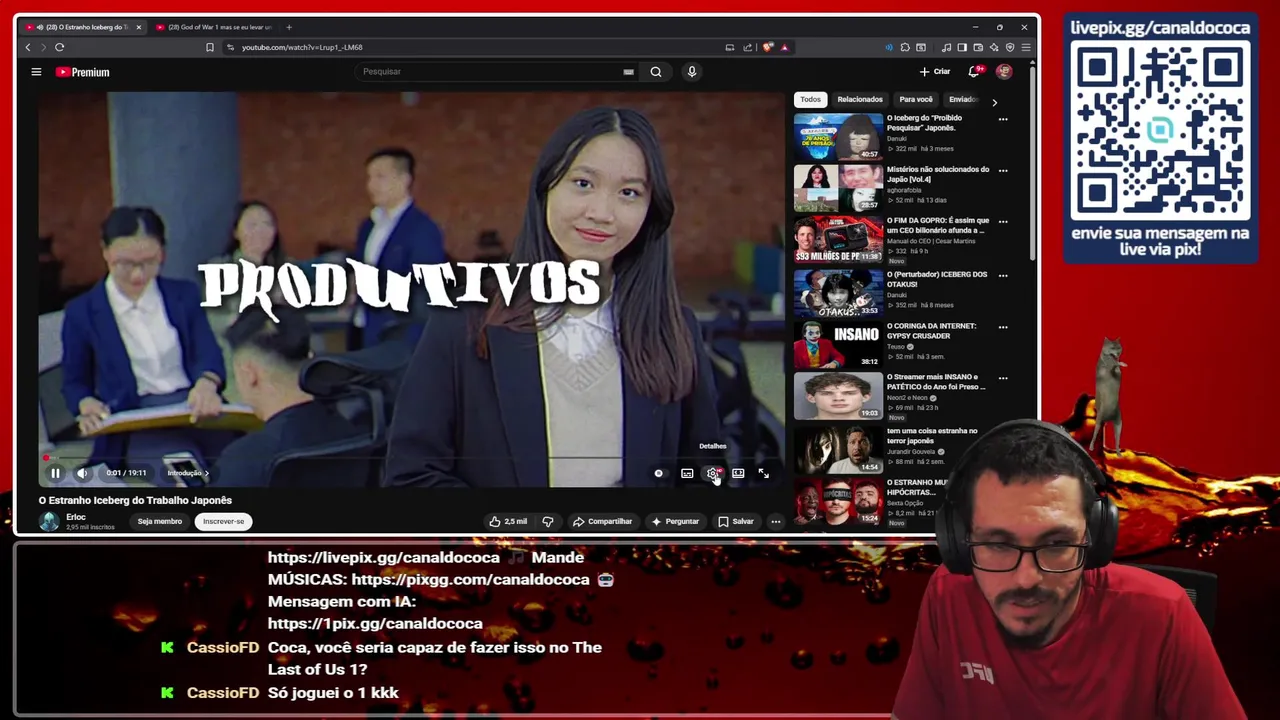Click the 'Seja membro' button
This screenshot has width=1280, height=720.
(x=160, y=521)
